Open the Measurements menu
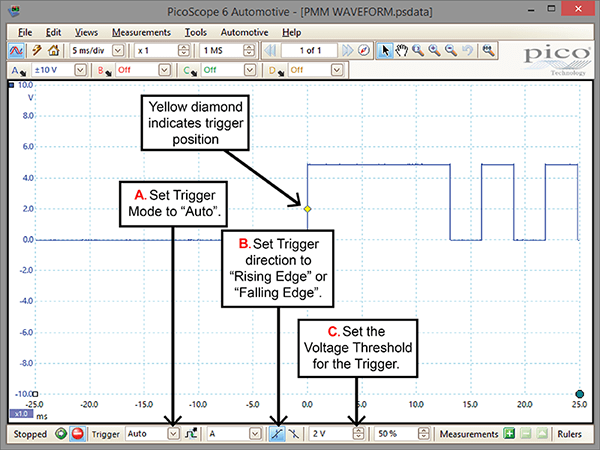The height and width of the screenshot is (450, 600). coord(141,33)
